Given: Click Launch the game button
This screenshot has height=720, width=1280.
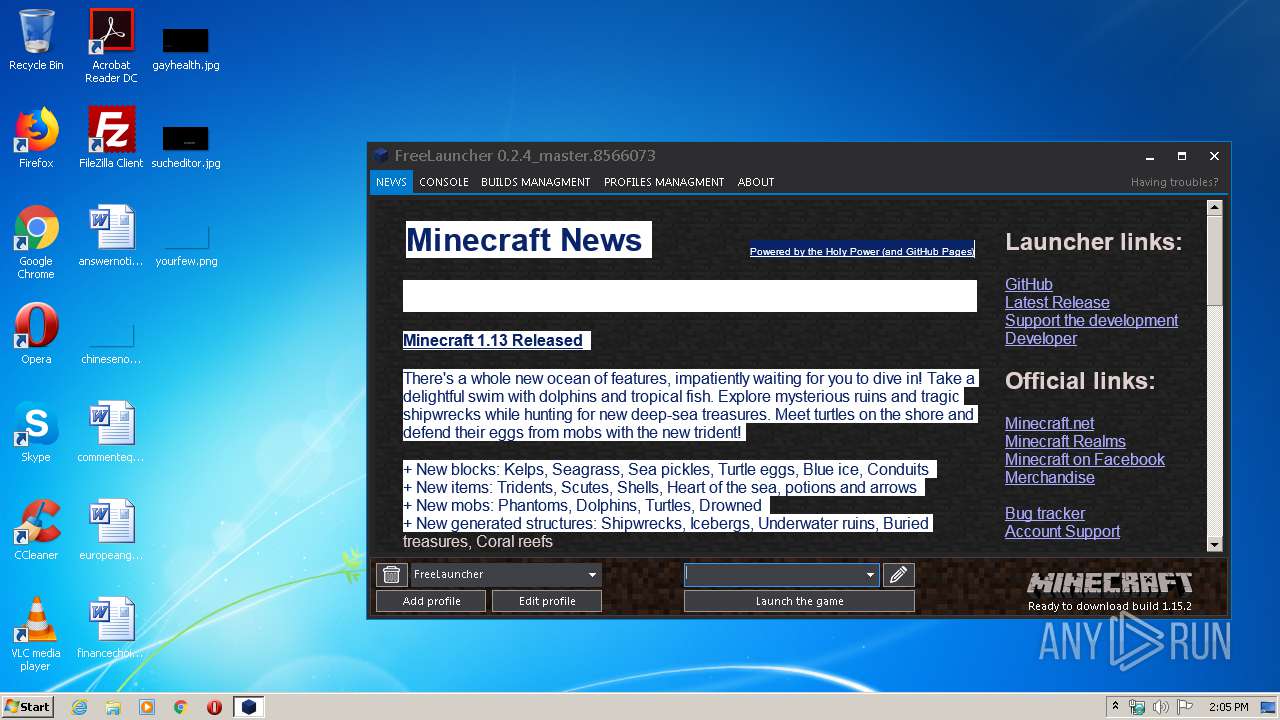Looking at the screenshot, I should point(799,601).
